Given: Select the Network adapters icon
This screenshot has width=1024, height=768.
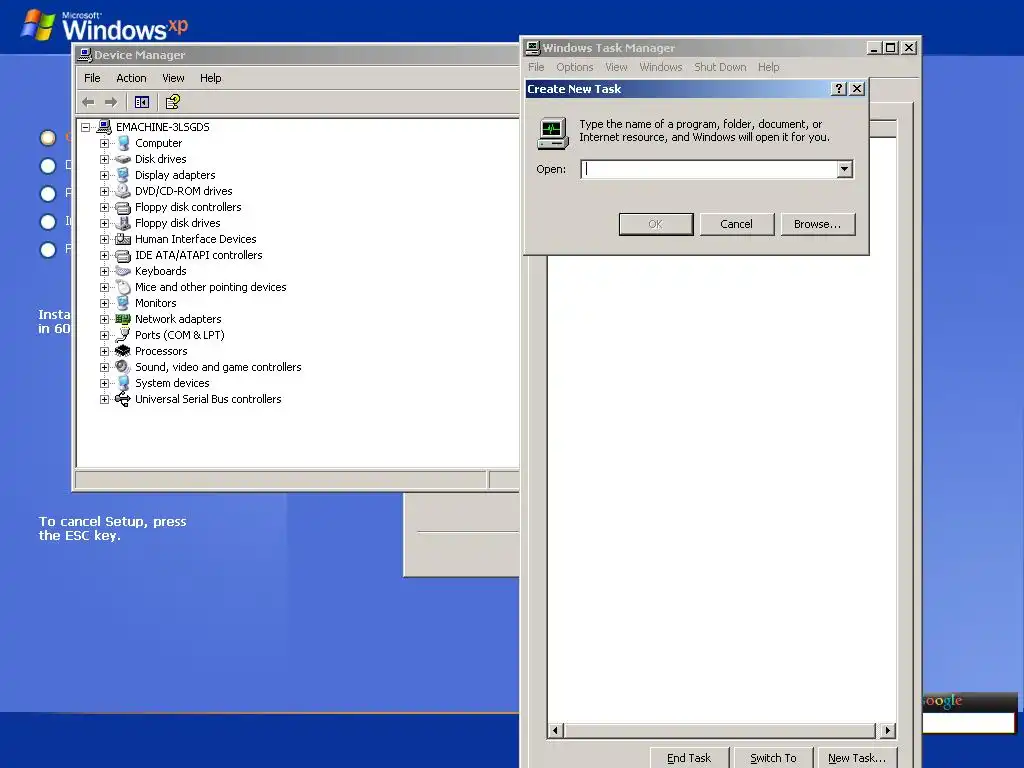Looking at the screenshot, I should (123, 319).
